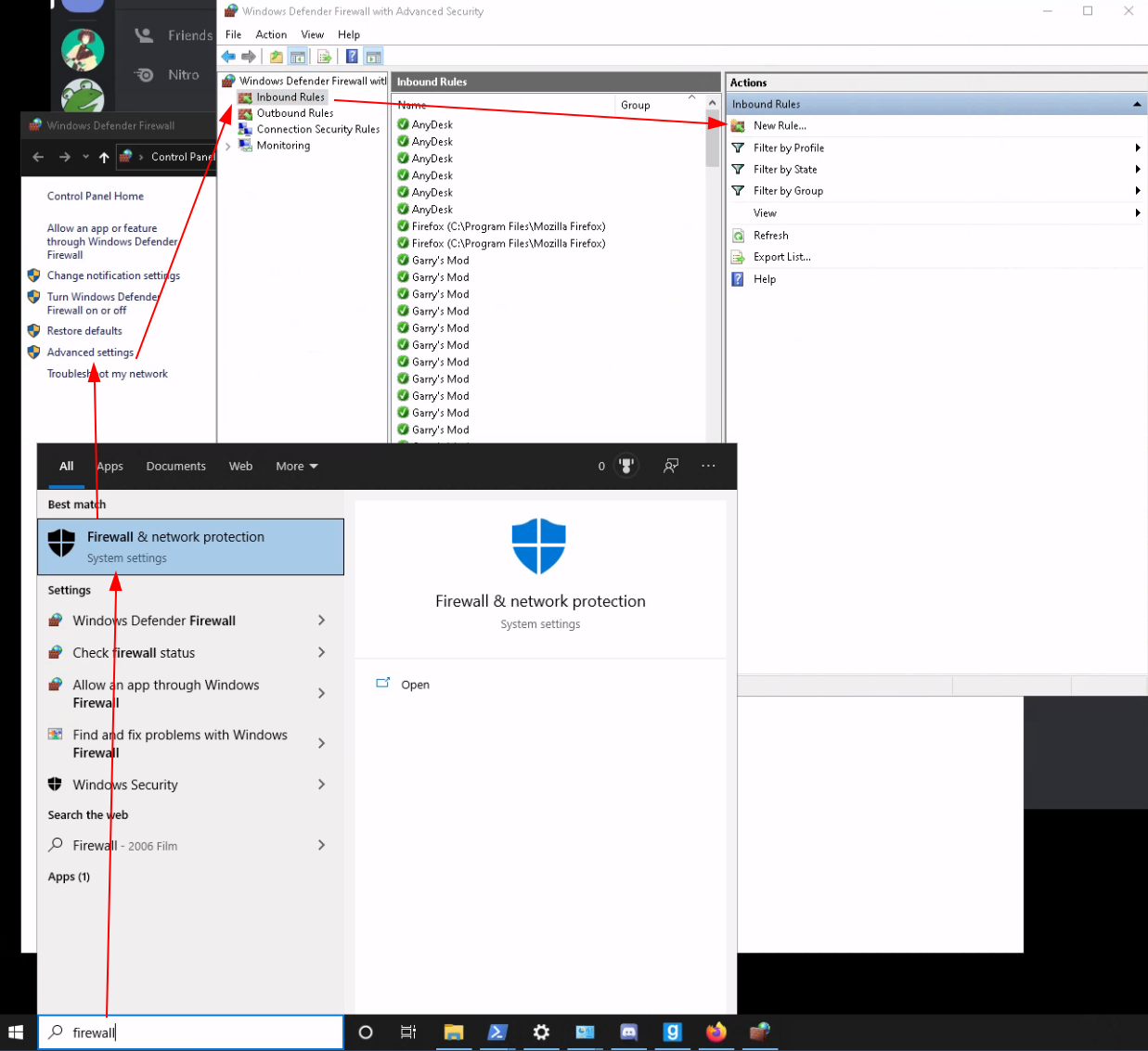The image size is (1148, 1051).
Task: Expand the Monitoring tree node
Action: (x=228, y=146)
